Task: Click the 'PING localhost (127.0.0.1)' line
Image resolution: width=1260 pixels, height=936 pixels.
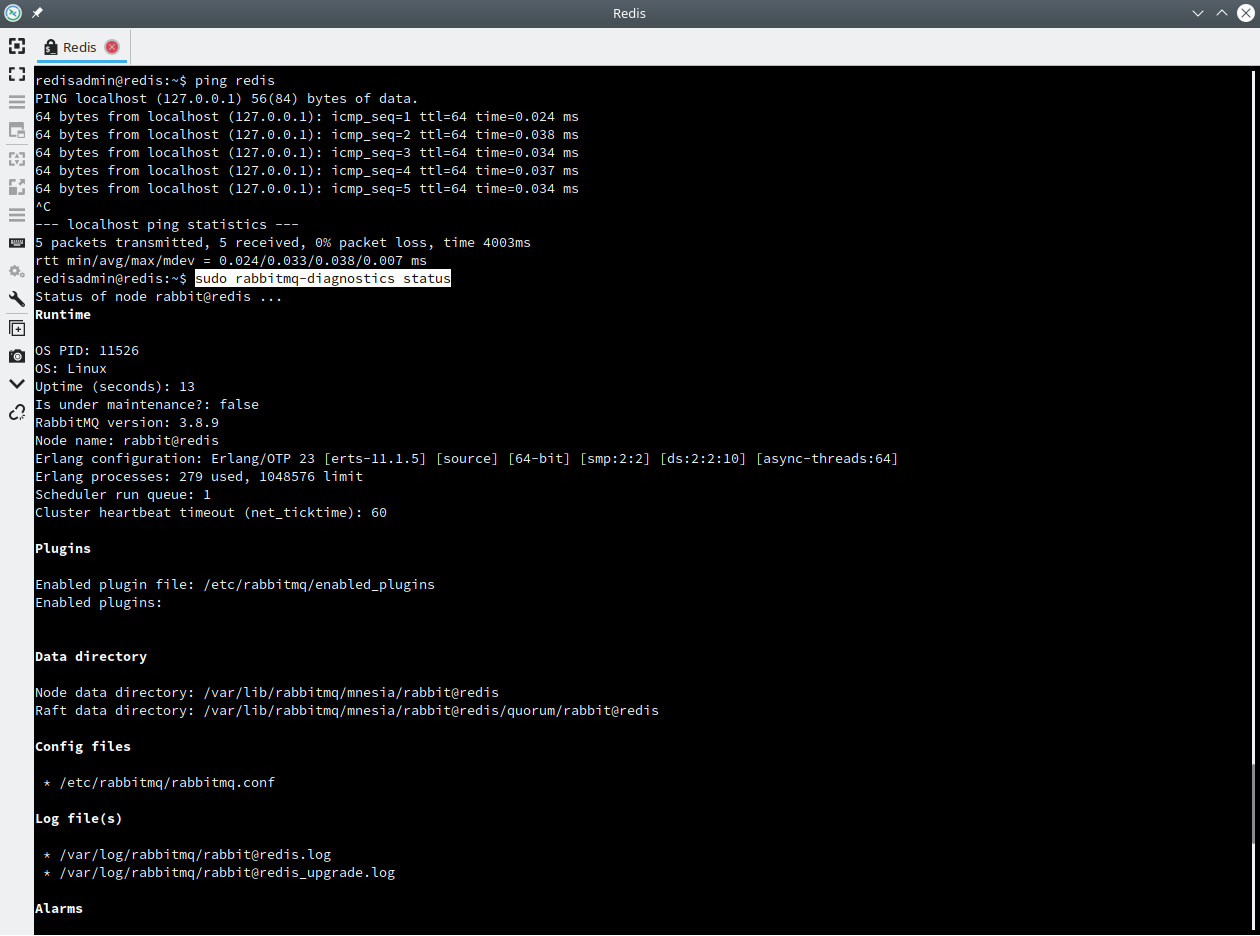Action: 227,99
